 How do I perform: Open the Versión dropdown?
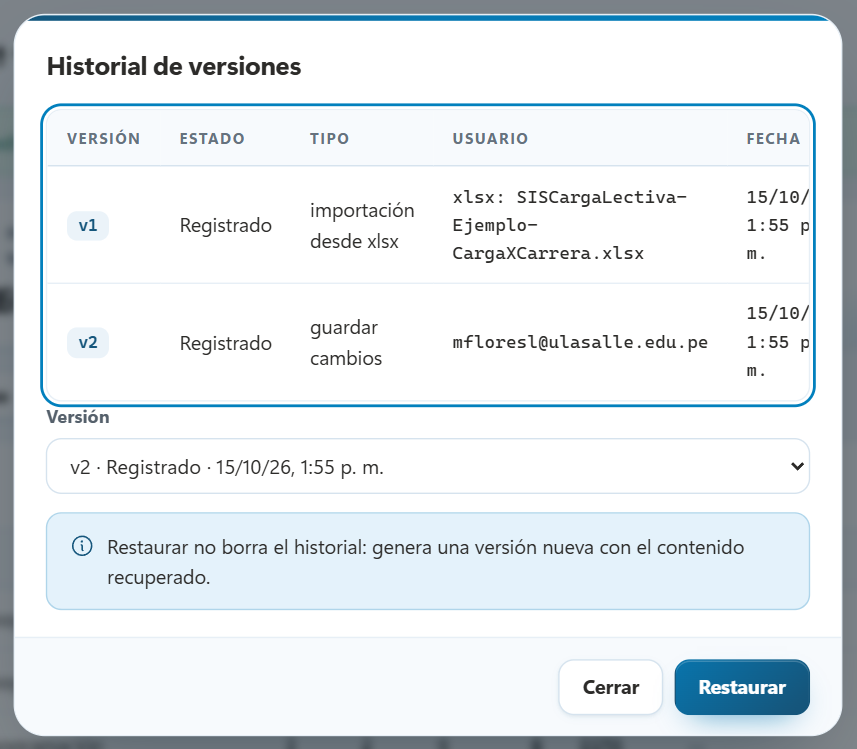pos(427,466)
